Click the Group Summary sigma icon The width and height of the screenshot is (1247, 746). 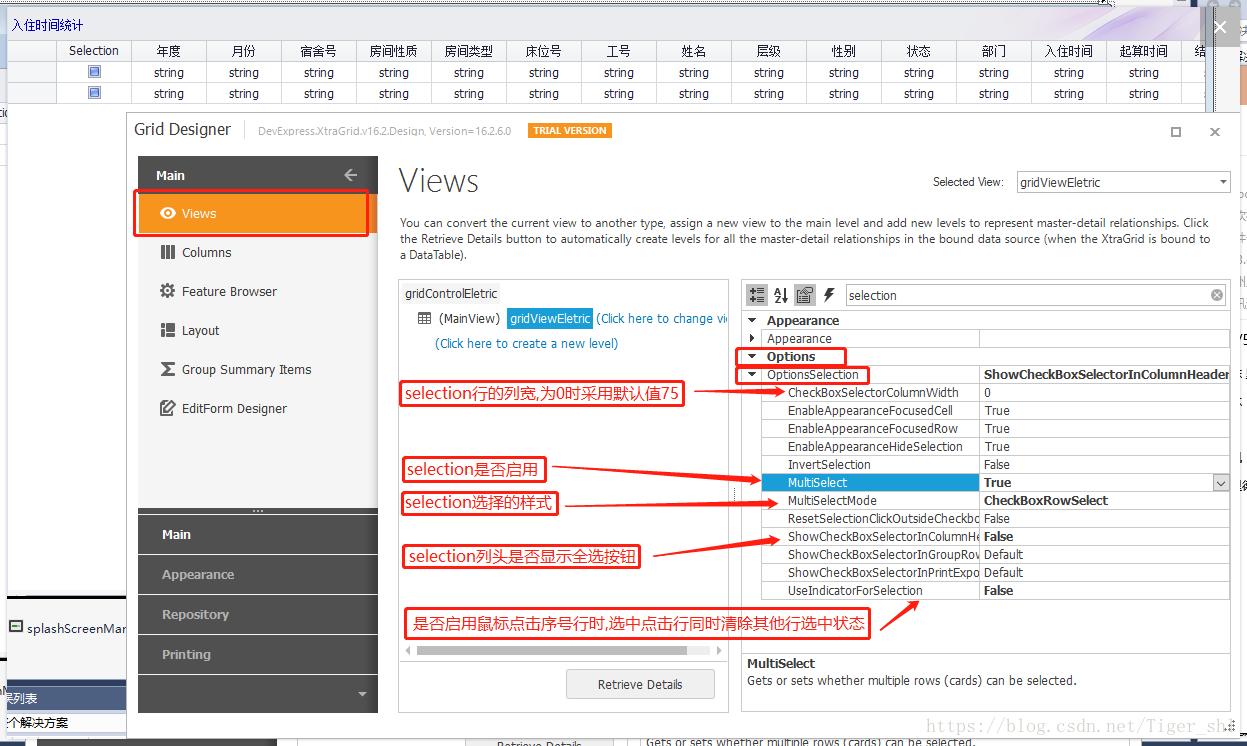(168, 369)
